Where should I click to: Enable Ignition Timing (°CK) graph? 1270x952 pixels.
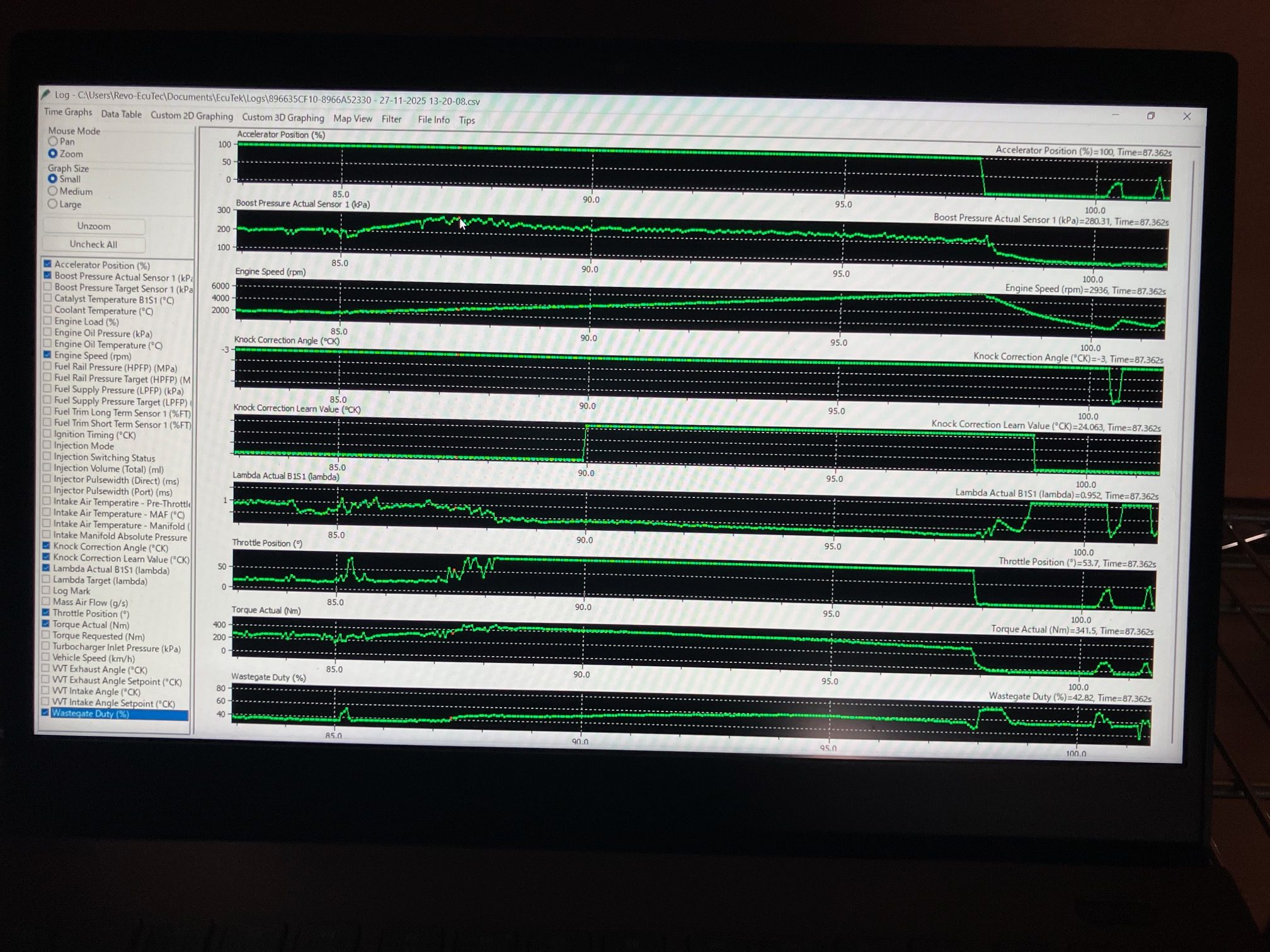click(x=47, y=434)
